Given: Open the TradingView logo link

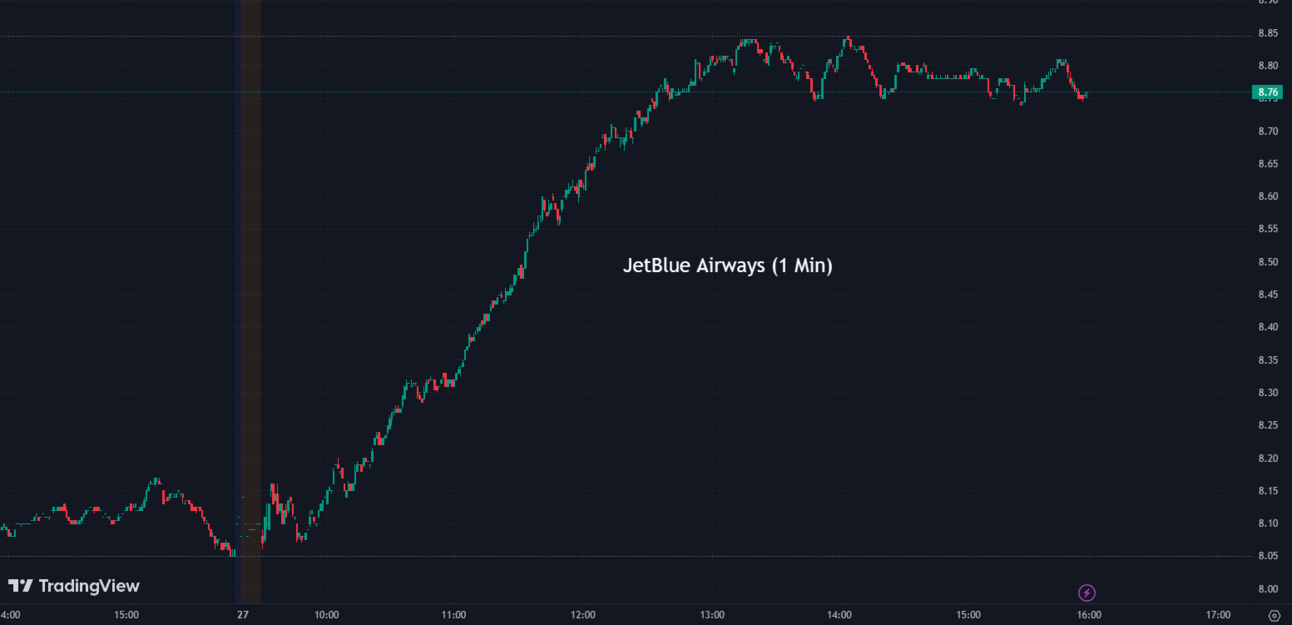Looking at the screenshot, I should click(74, 586).
